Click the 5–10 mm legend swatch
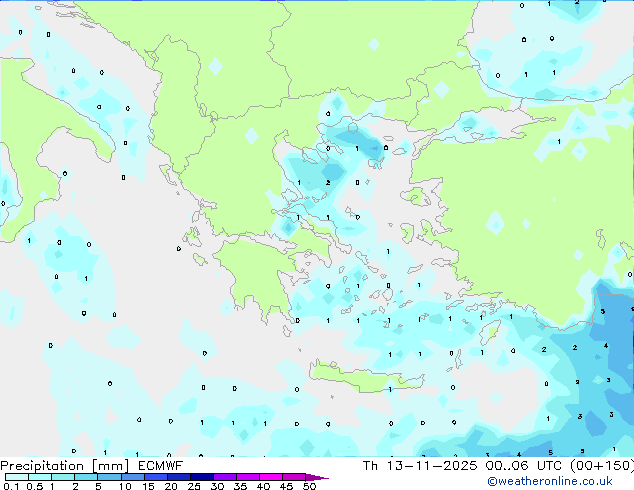 [x=109, y=477]
